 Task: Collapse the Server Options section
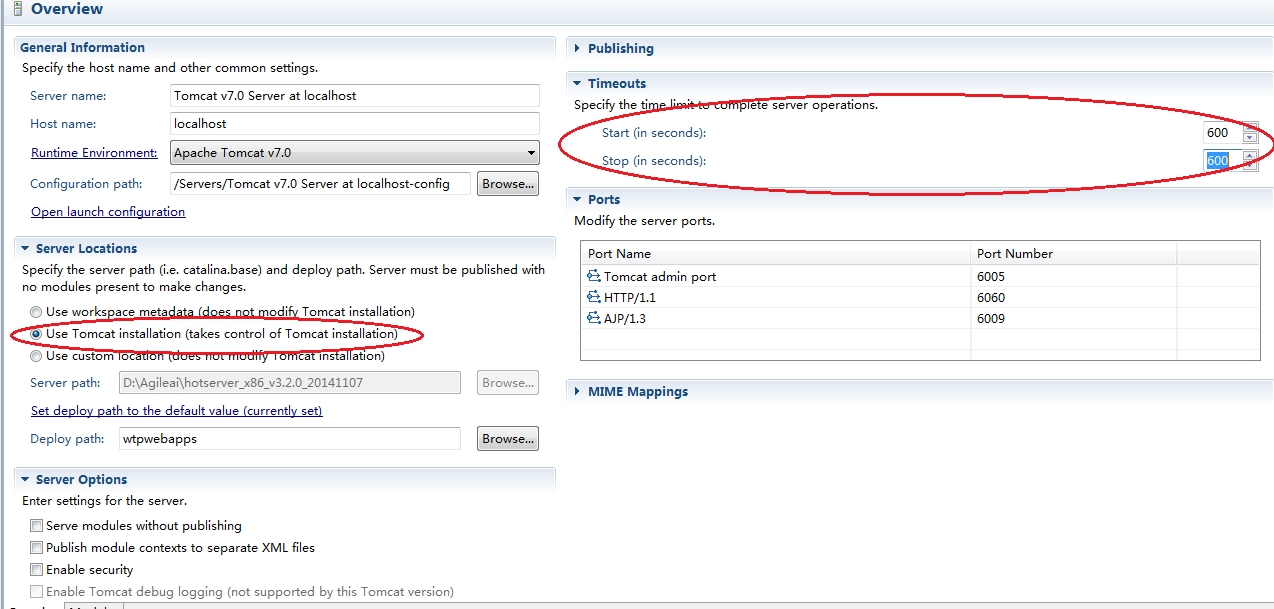[25, 480]
